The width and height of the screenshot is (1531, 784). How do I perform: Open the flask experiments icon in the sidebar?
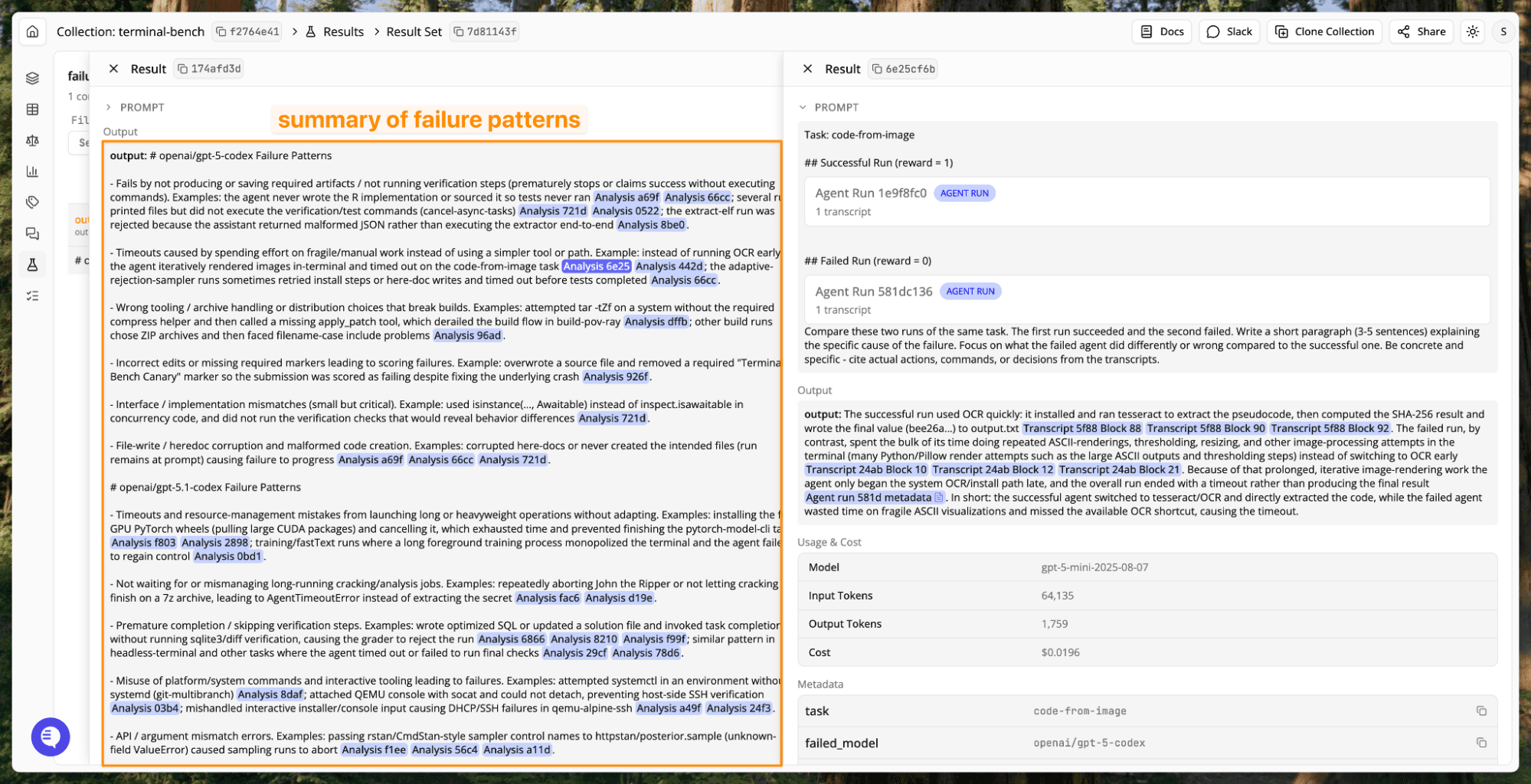coord(32,265)
